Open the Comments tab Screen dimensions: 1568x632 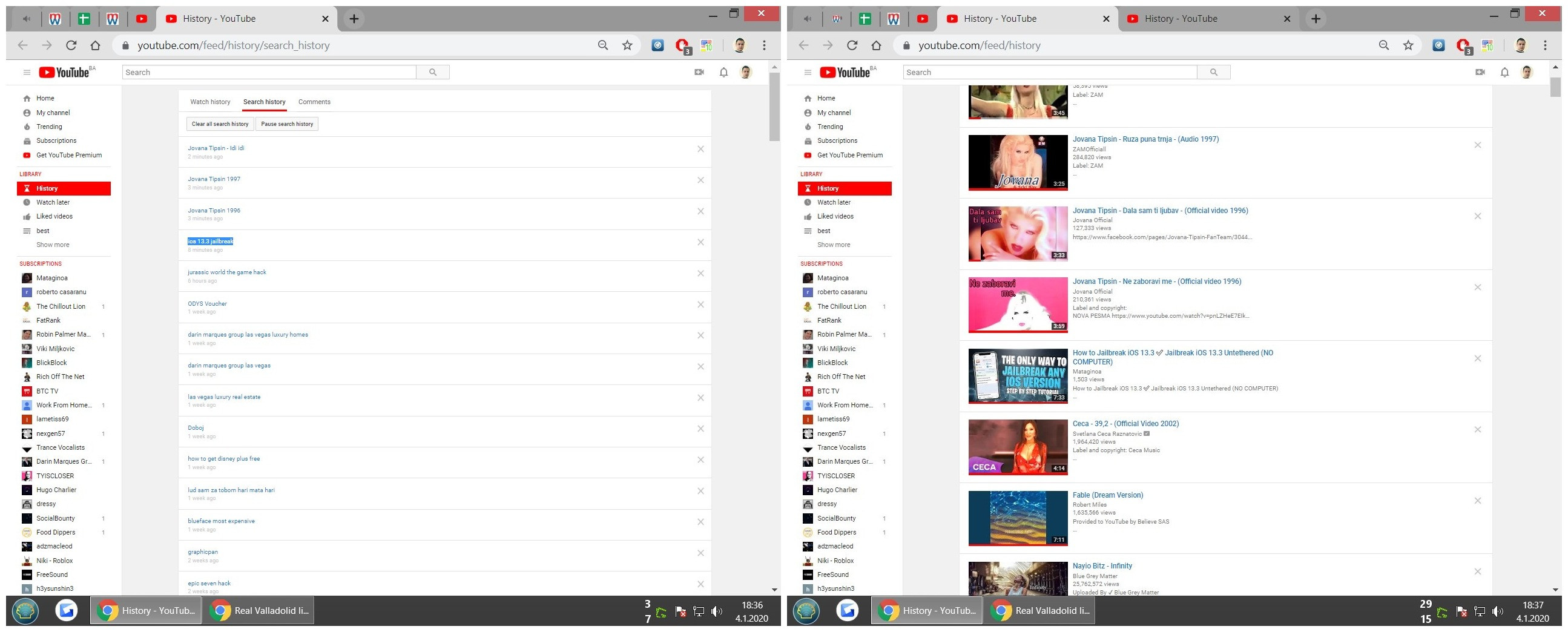coord(314,102)
